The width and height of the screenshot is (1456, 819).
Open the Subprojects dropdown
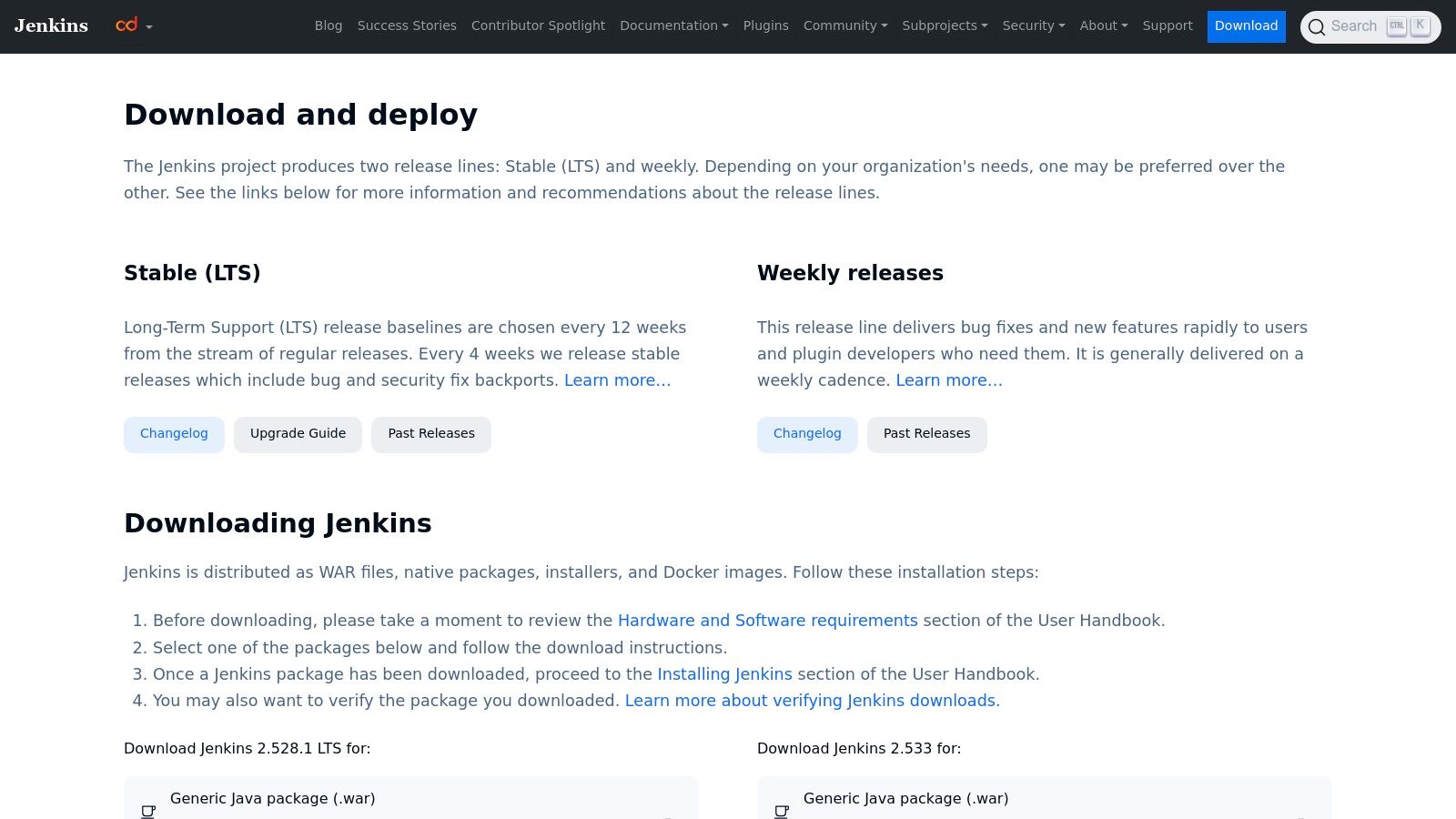coord(944,25)
